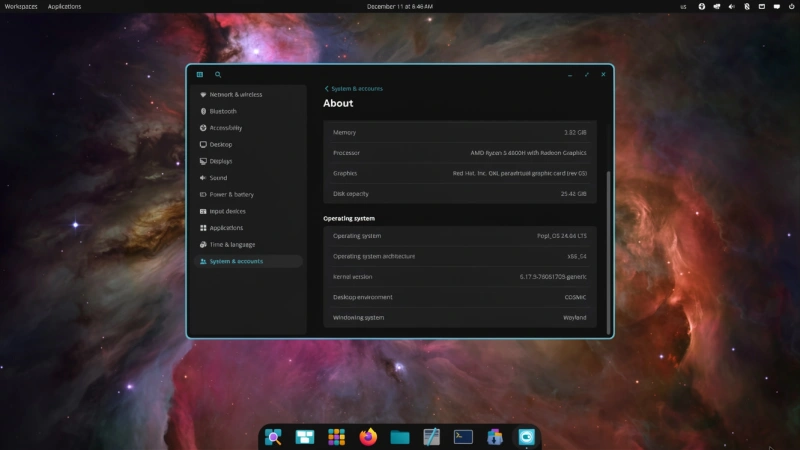The height and width of the screenshot is (450, 800).
Task: Open the US keyboard layout indicator
Action: pos(683,7)
